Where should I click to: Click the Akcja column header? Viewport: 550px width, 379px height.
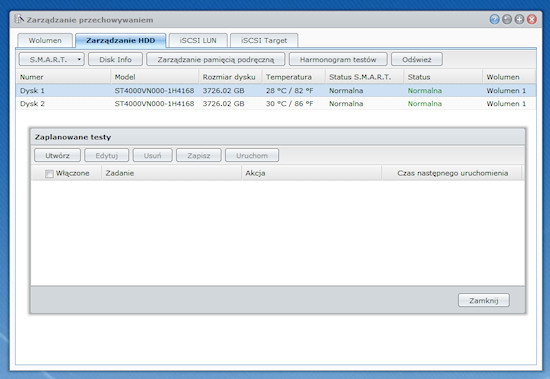point(311,173)
